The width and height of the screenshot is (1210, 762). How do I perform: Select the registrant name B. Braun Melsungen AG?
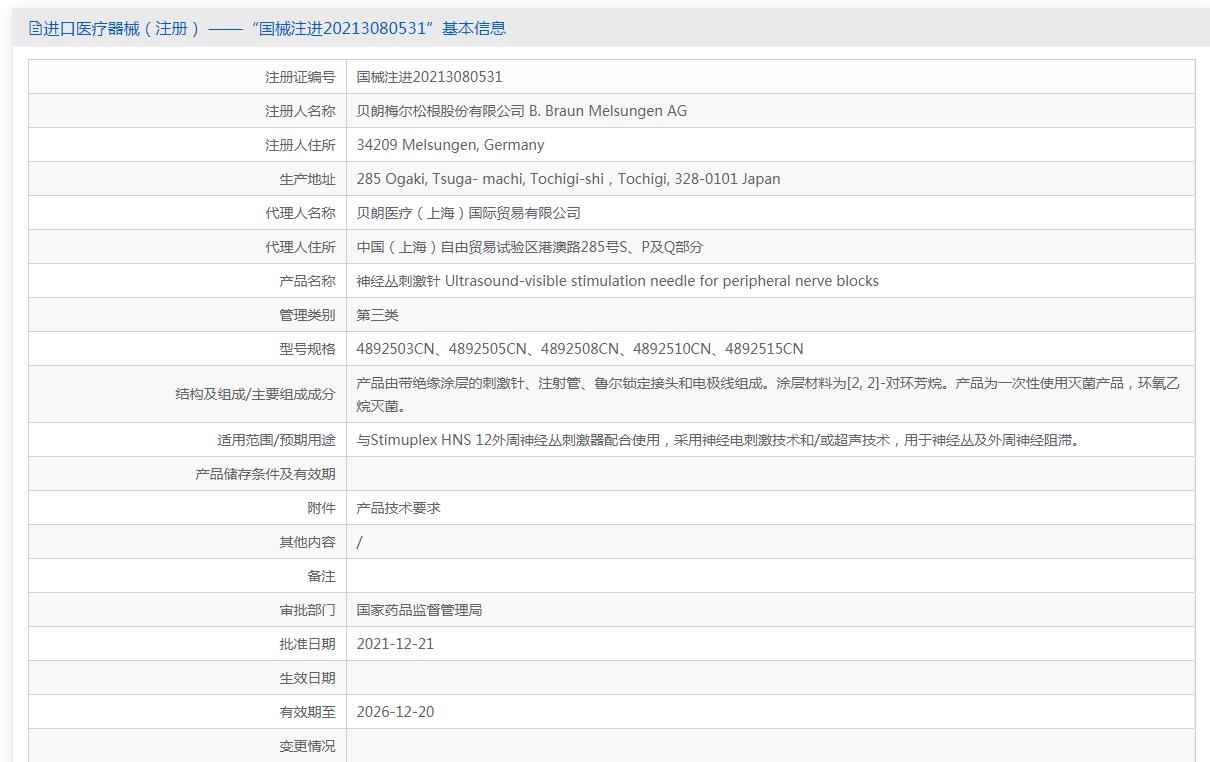521,111
